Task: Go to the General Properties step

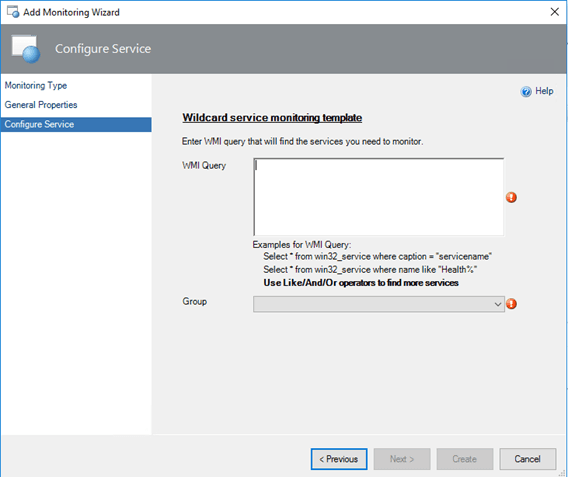Action: point(41,105)
